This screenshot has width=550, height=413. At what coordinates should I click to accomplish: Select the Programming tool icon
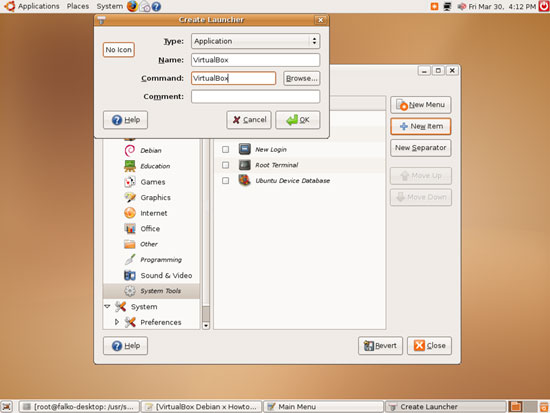pos(130,260)
